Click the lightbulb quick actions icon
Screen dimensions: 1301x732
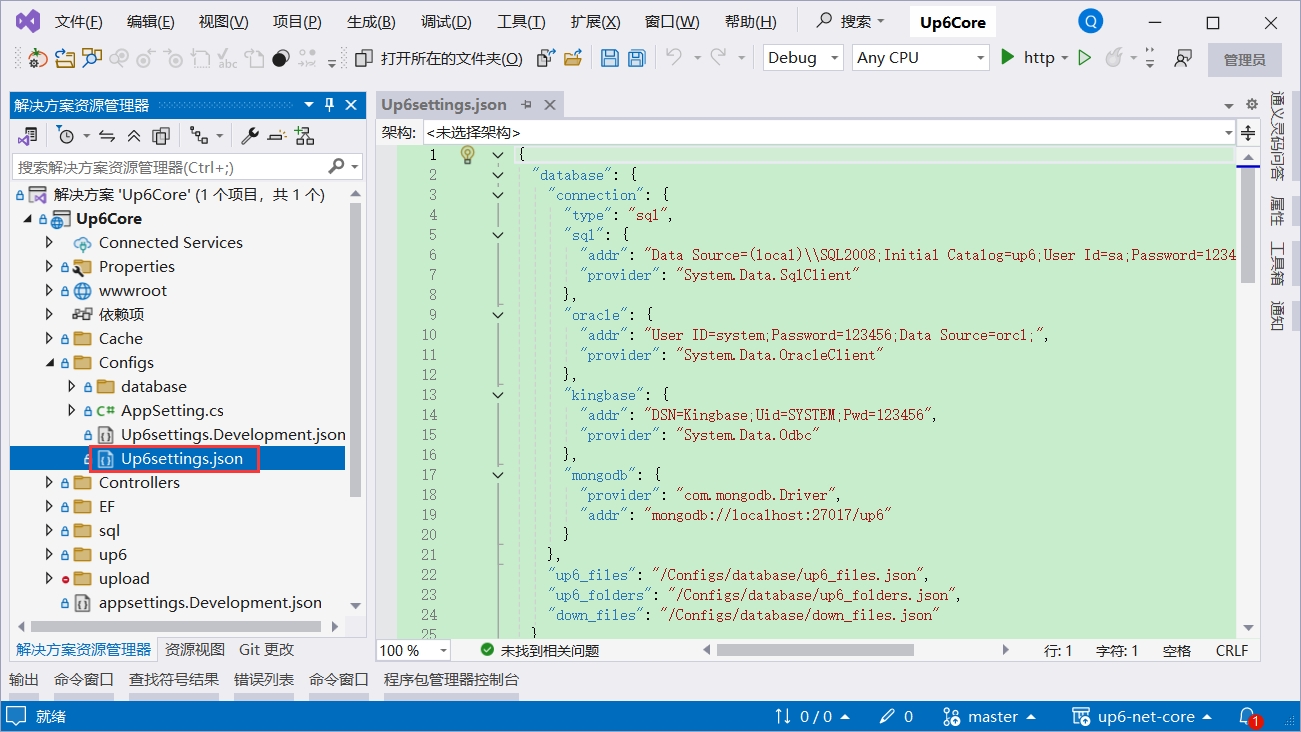coord(467,155)
